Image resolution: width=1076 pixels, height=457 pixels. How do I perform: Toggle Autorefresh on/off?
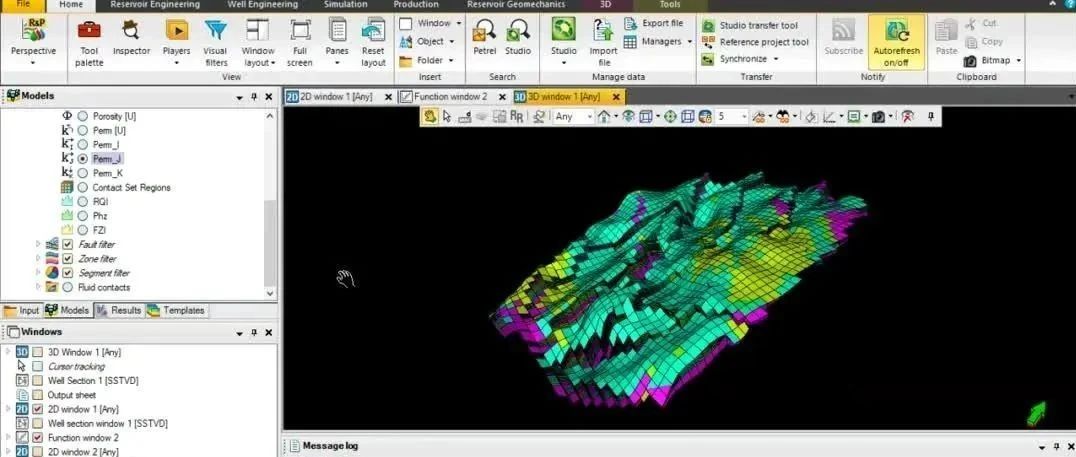pos(896,43)
